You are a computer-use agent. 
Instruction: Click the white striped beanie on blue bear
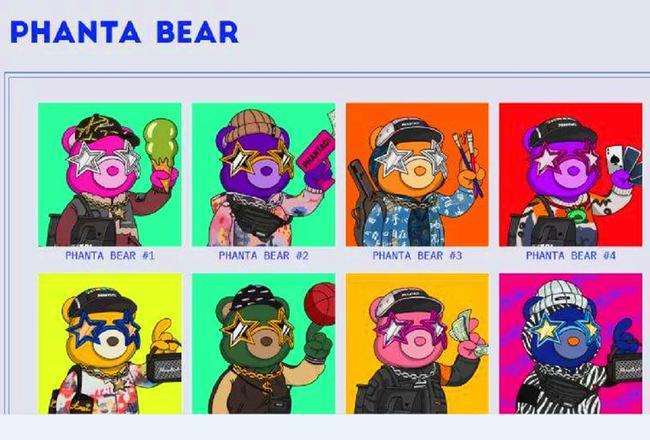tap(561, 294)
